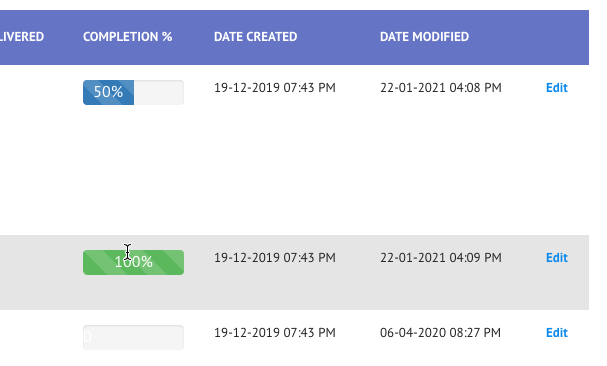
Task: Click the 22-01-2021 04:09 PM modified date
Action: [441, 258]
